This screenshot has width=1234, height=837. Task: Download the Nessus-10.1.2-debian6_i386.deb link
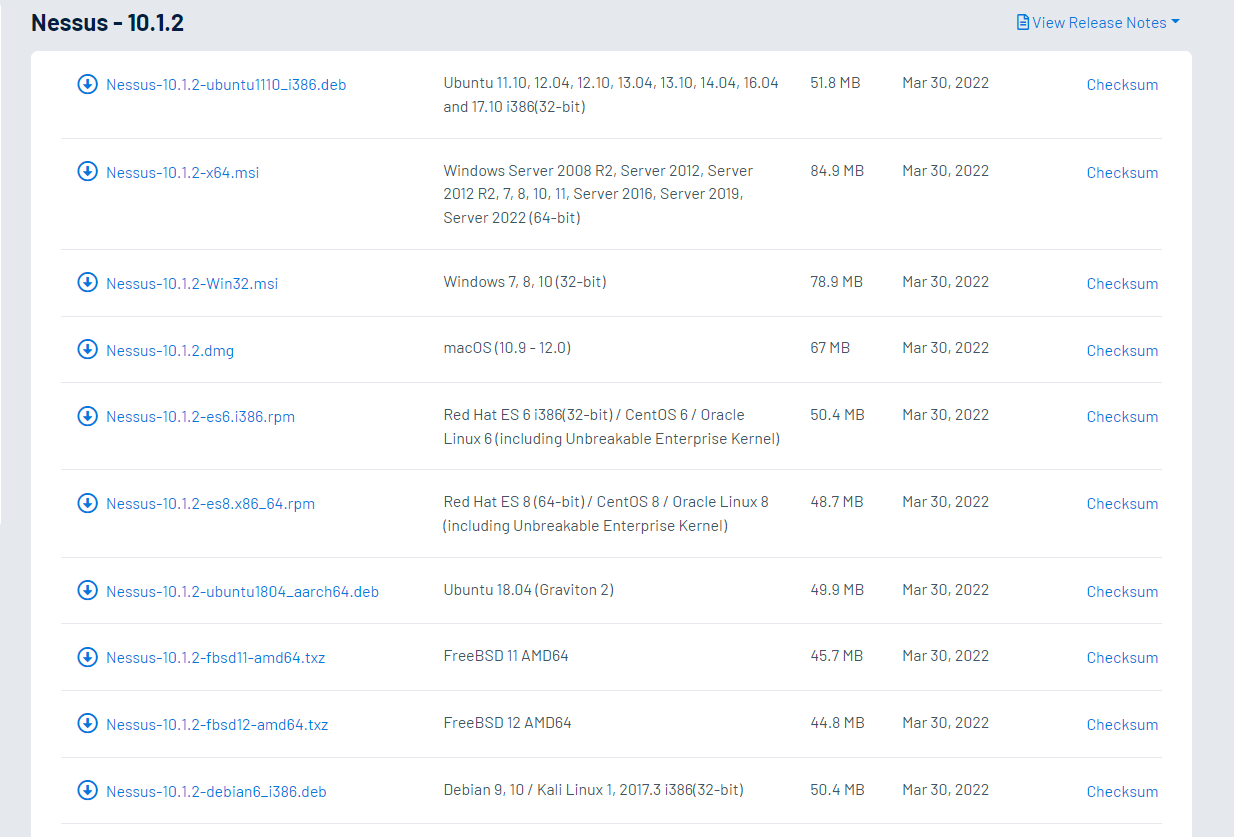216,792
